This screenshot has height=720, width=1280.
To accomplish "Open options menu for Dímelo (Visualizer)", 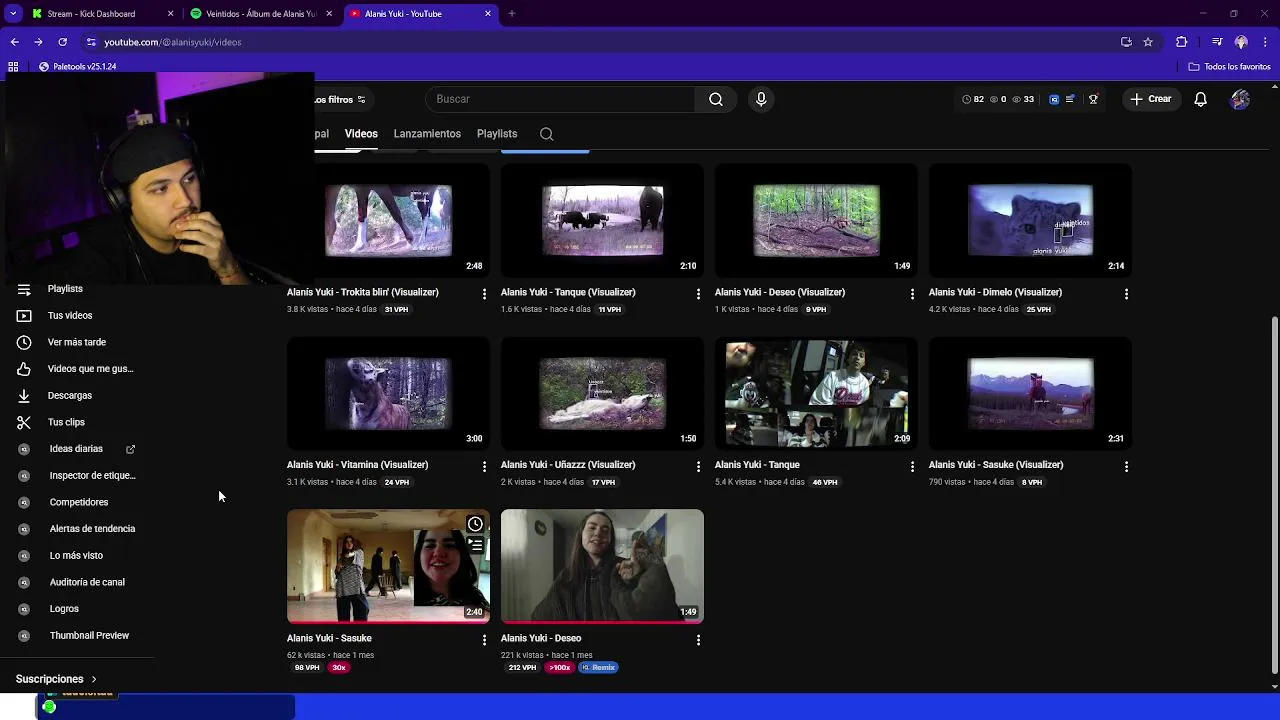I will [1126, 294].
